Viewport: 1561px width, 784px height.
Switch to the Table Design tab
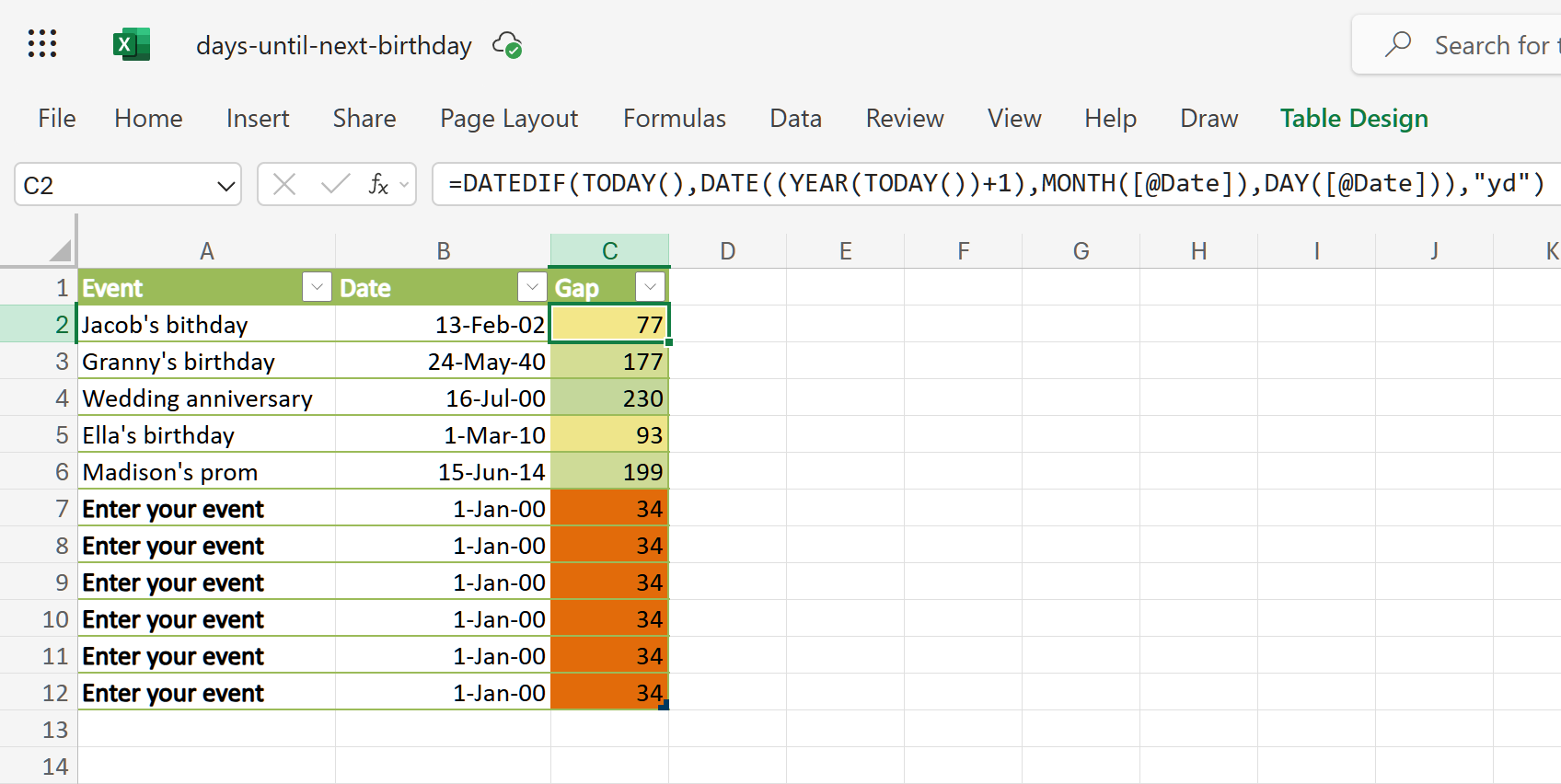coord(1353,119)
